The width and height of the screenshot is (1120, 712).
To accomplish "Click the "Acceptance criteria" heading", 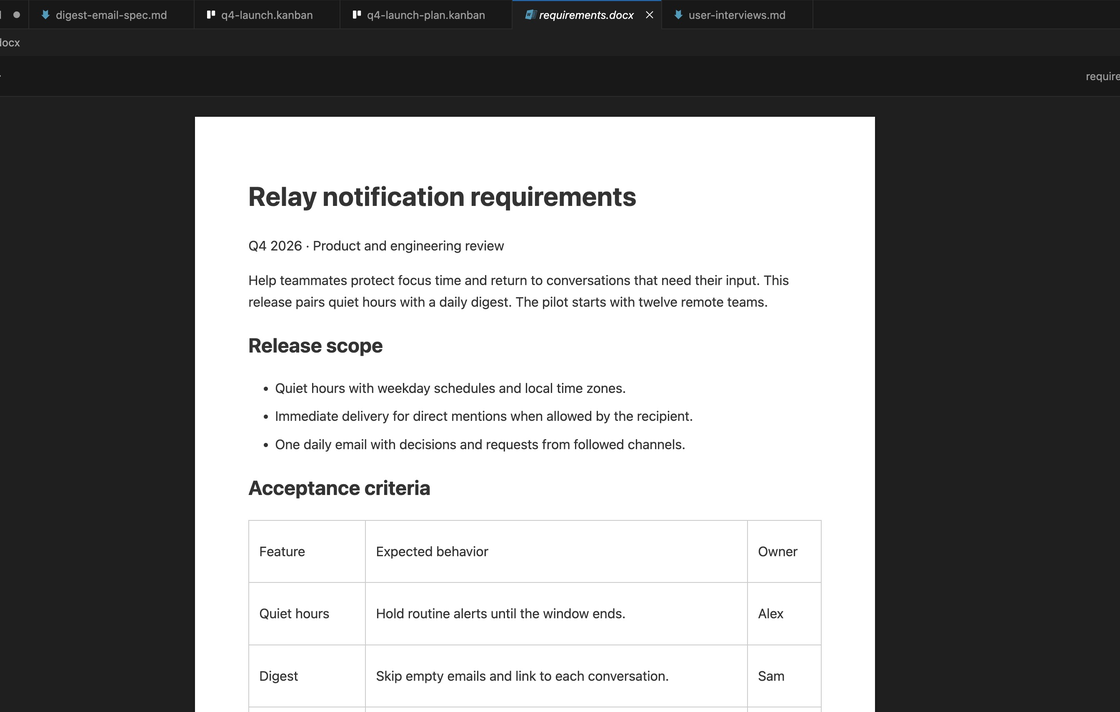I will pos(339,488).
